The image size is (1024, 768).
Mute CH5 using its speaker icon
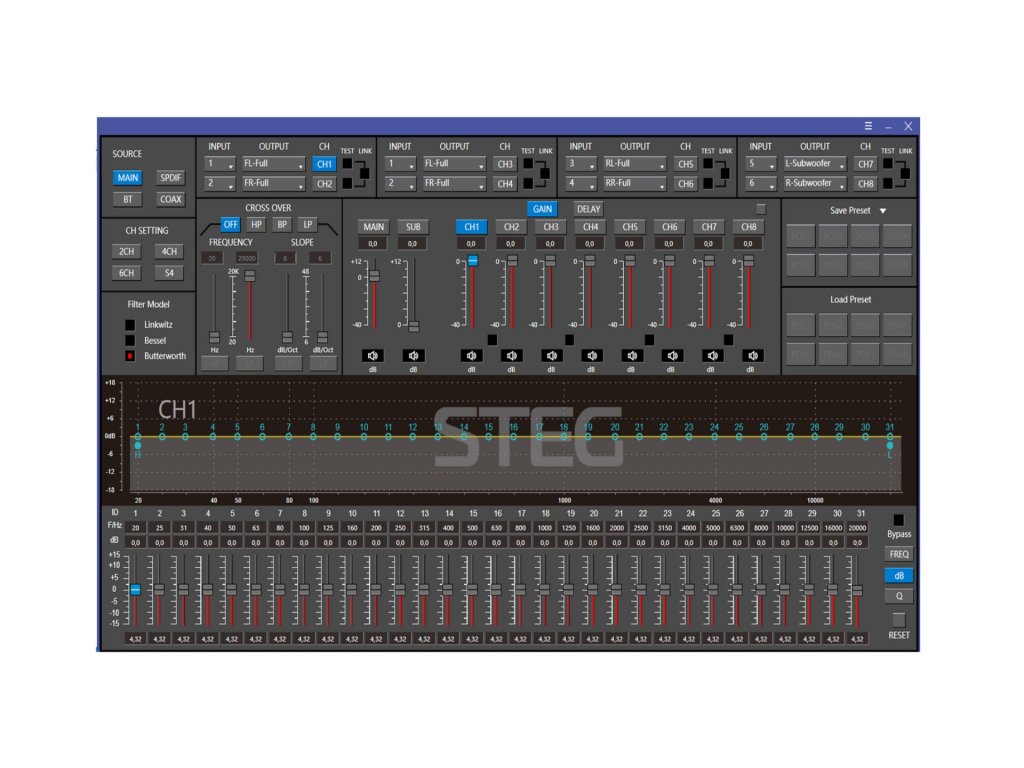[x=632, y=356]
